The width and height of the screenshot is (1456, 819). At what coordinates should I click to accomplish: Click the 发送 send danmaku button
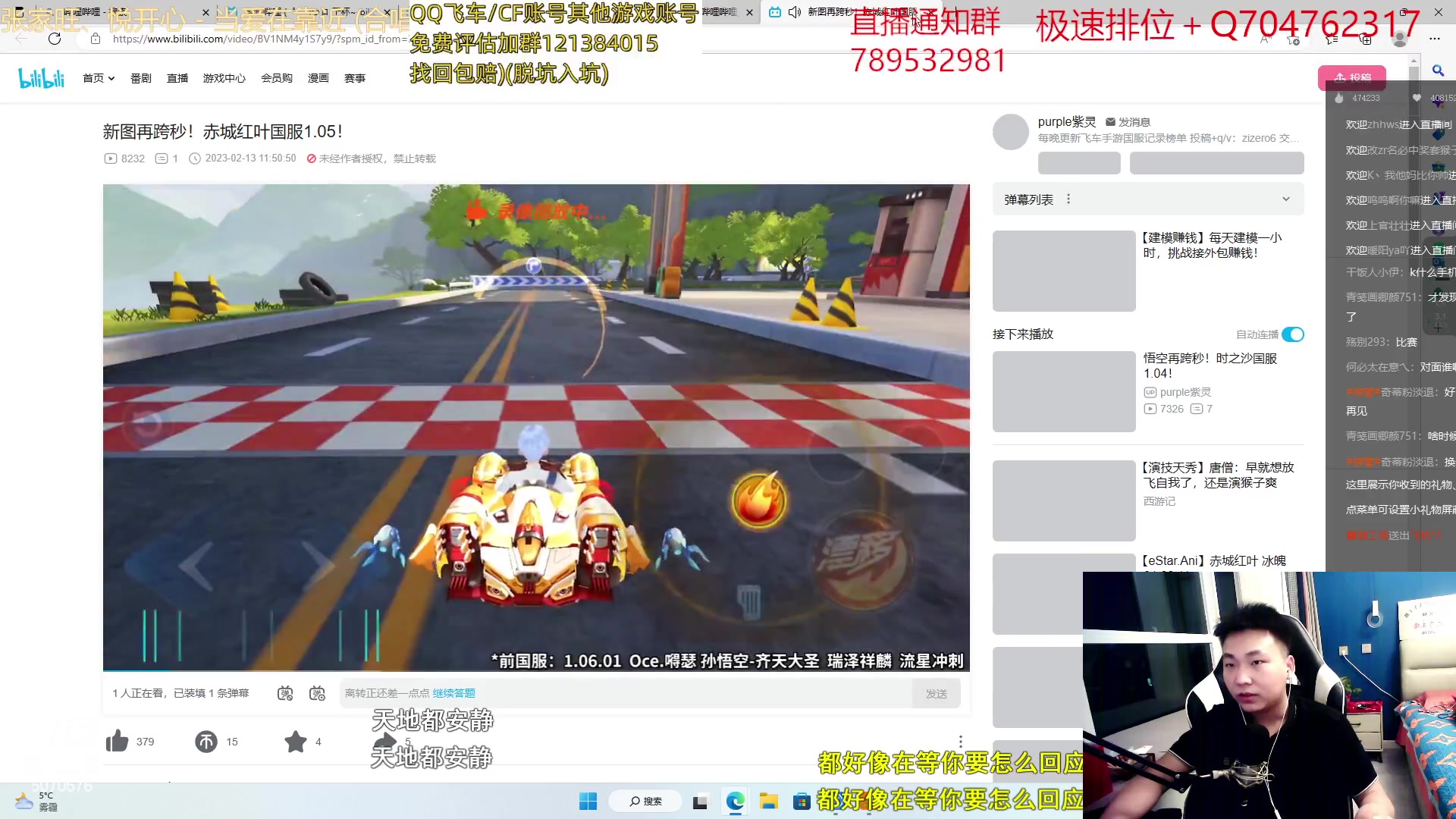(937, 693)
